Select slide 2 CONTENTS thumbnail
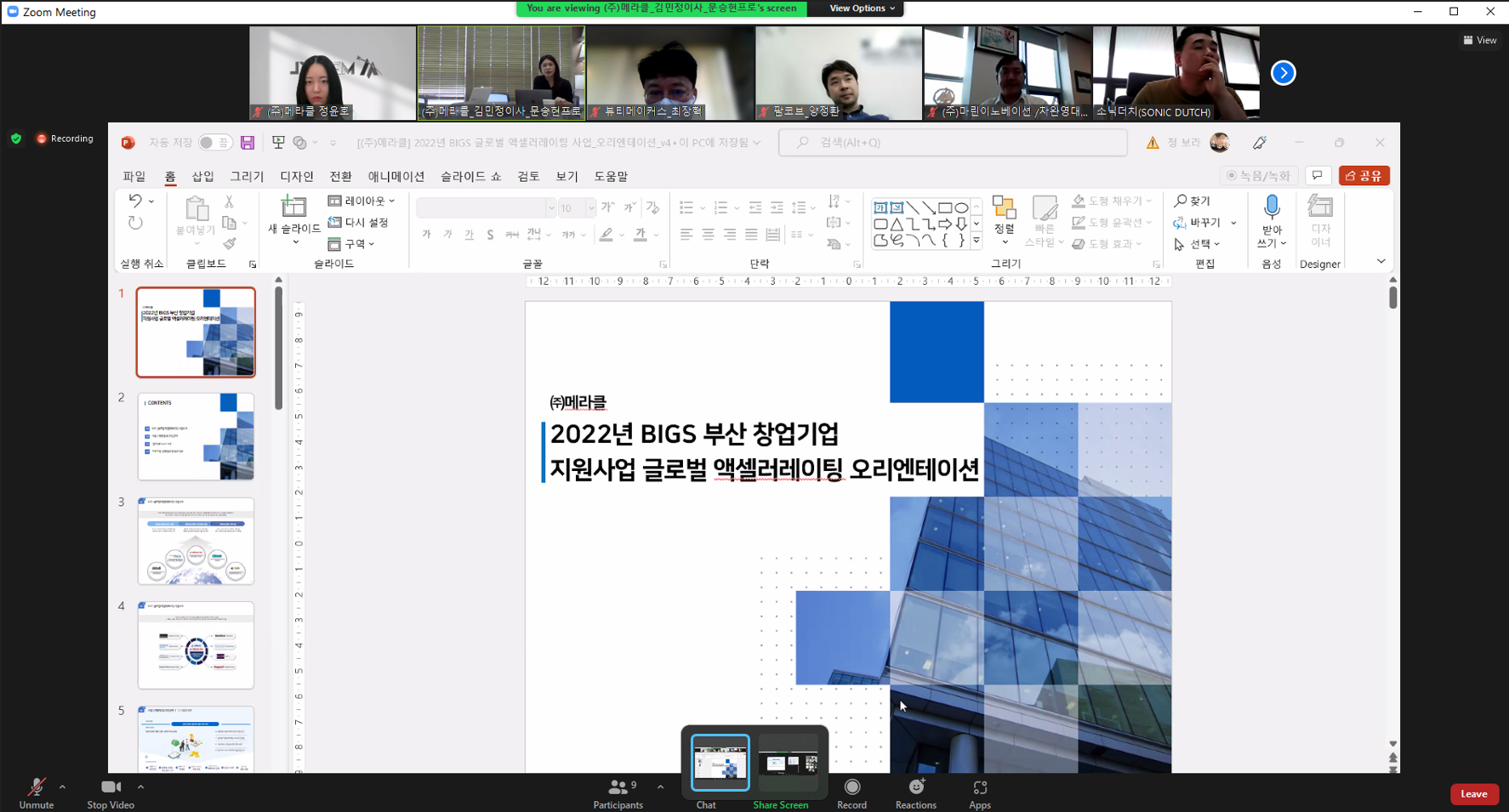The height and width of the screenshot is (812, 1509). point(196,437)
